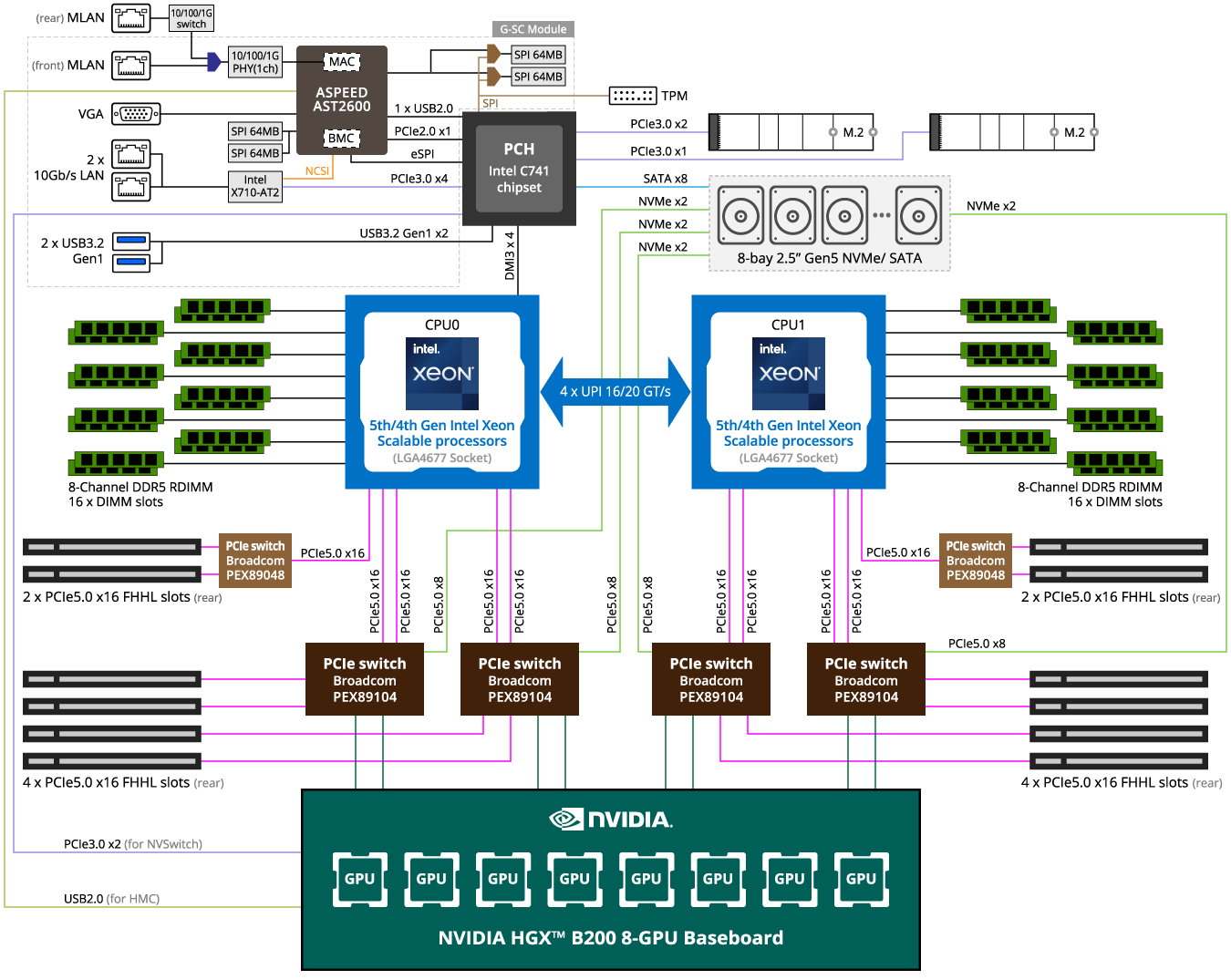Screen dimensions: 1231x980
Task: Click the horizontal PCIe5.0 x8 label
Action: coord(977,644)
